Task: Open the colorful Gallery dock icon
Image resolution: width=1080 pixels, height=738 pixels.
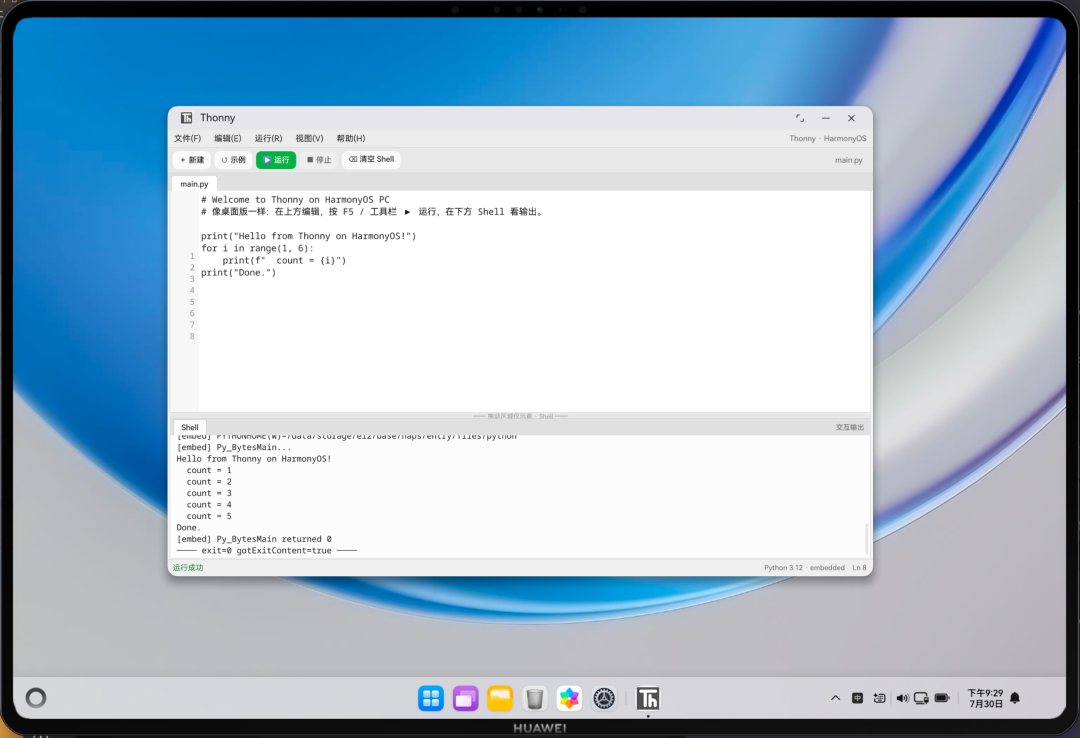Action: click(569, 699)
